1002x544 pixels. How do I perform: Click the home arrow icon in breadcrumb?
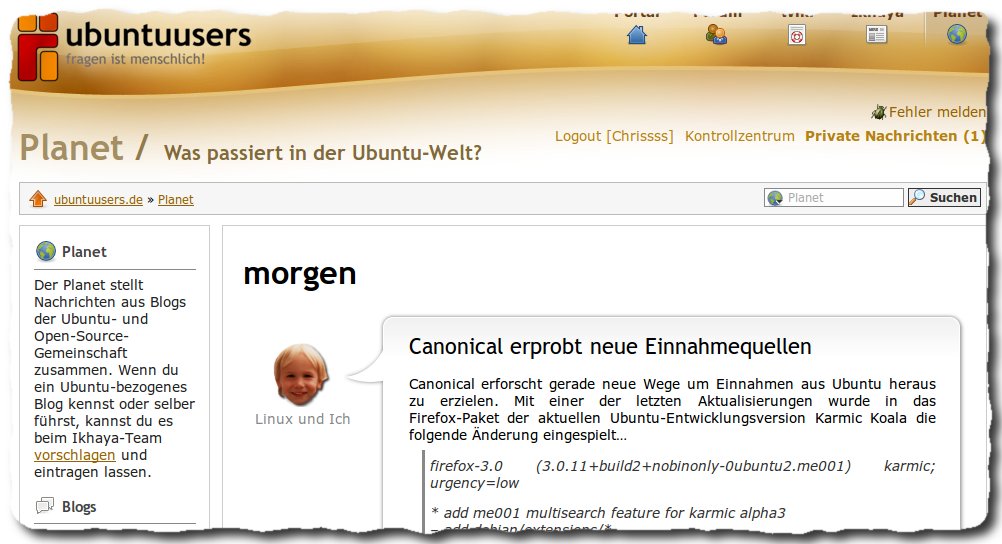[x=38, y=199]
